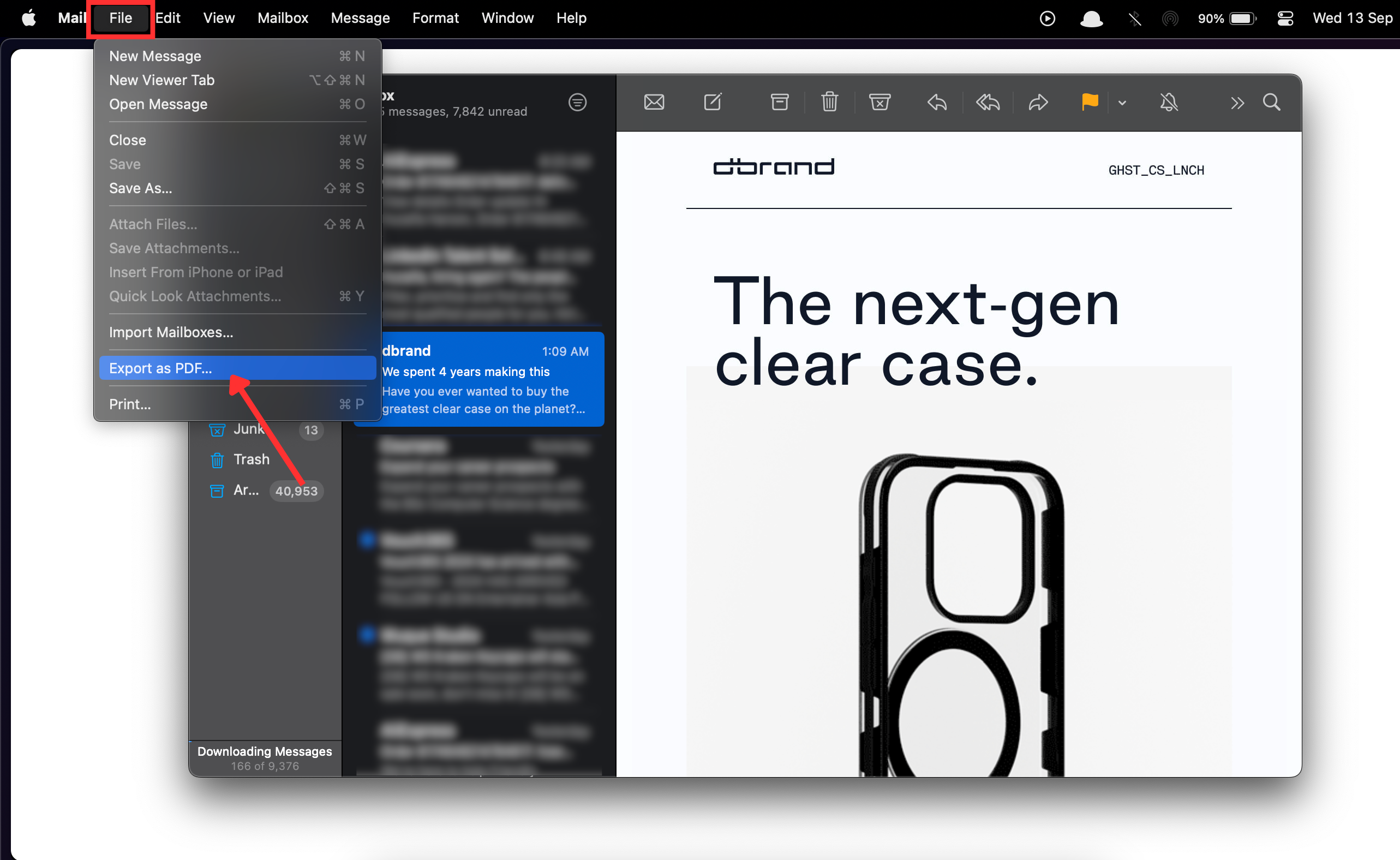Open the flag color dropdown chevron
The width and height of the screenshot is (1400, 860).
1122,103
